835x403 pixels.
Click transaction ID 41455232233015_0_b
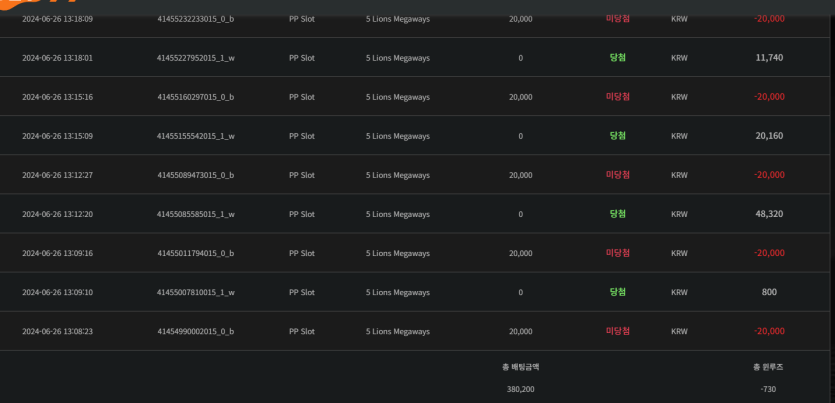coord(195,19)
